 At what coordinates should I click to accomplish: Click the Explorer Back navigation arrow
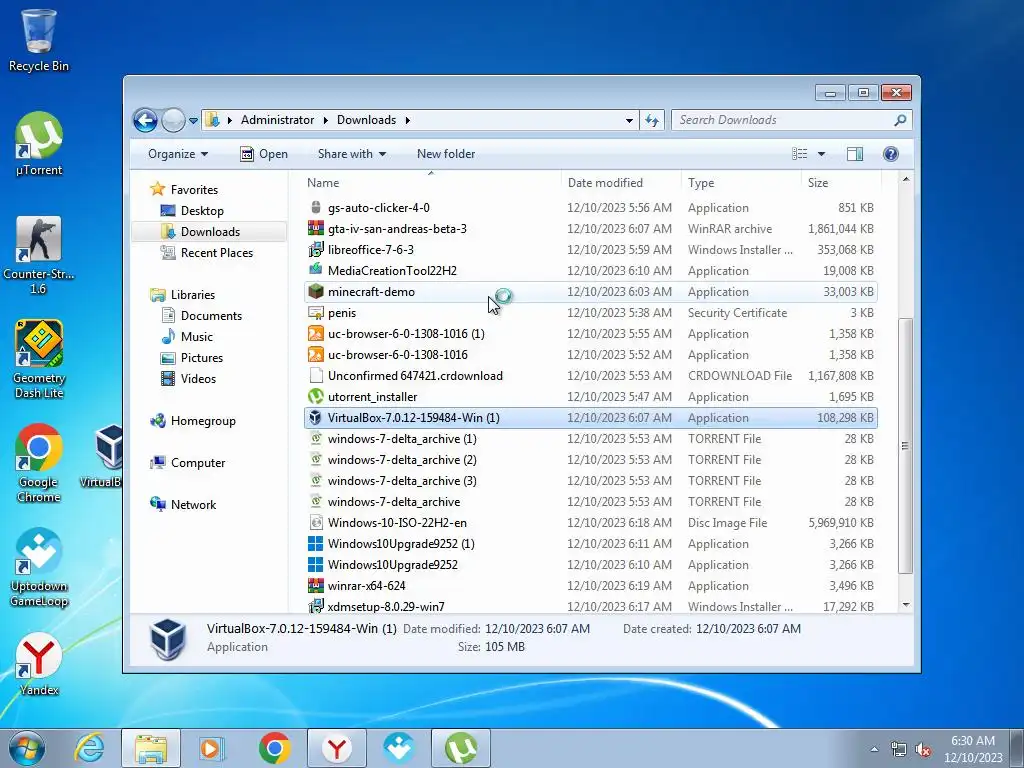tap(145, 120)
